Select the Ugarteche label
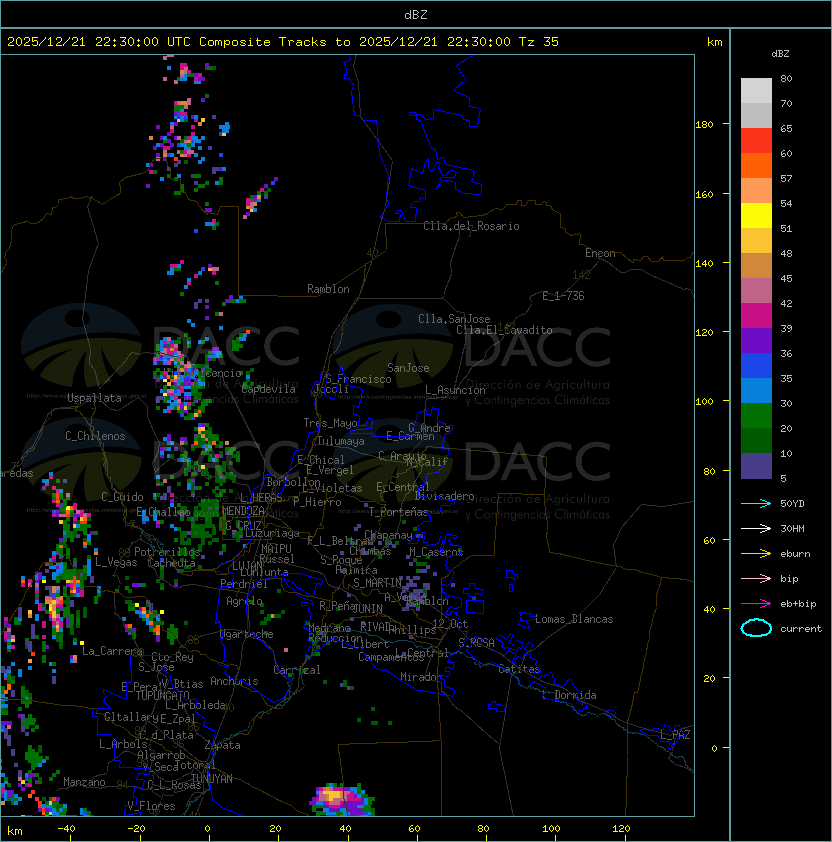832x842 pixels. 247,634
